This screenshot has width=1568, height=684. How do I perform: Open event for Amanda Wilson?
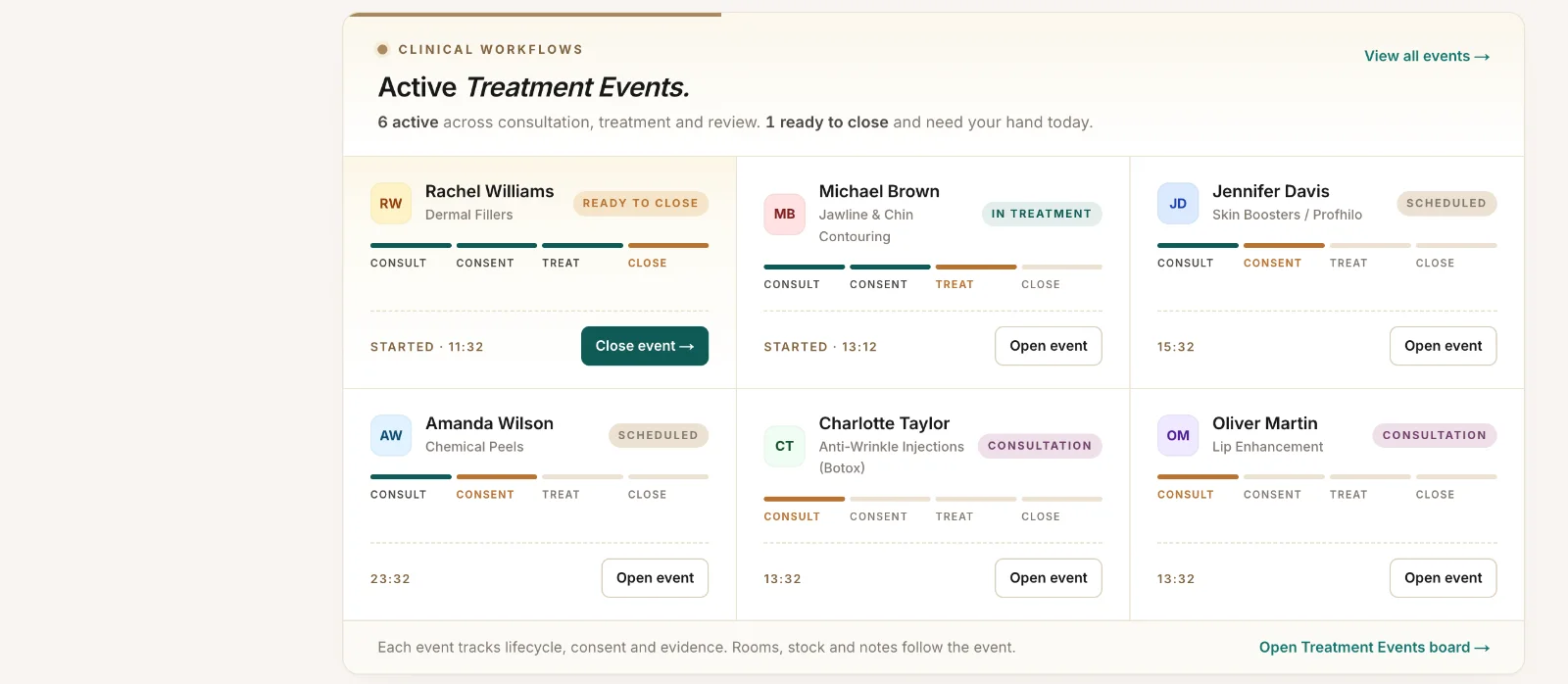pyautogui.click(x=655, y=578)
